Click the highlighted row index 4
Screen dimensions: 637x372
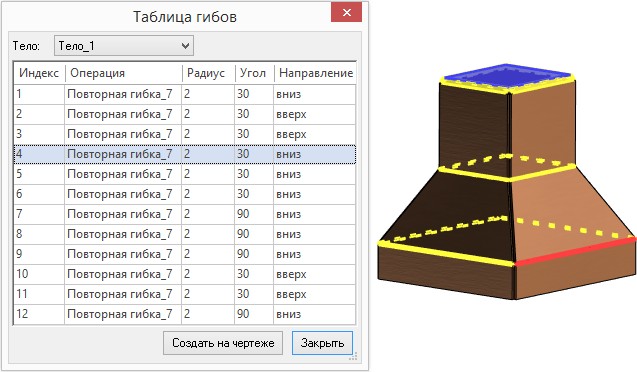pyautogui.click(x=185, y=154)
